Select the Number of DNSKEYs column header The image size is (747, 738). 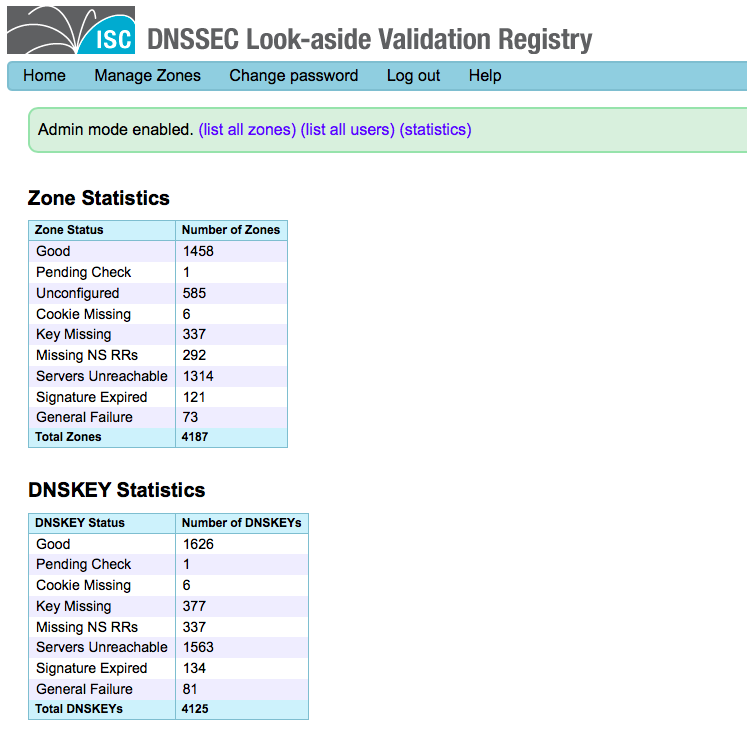[242, 523]
